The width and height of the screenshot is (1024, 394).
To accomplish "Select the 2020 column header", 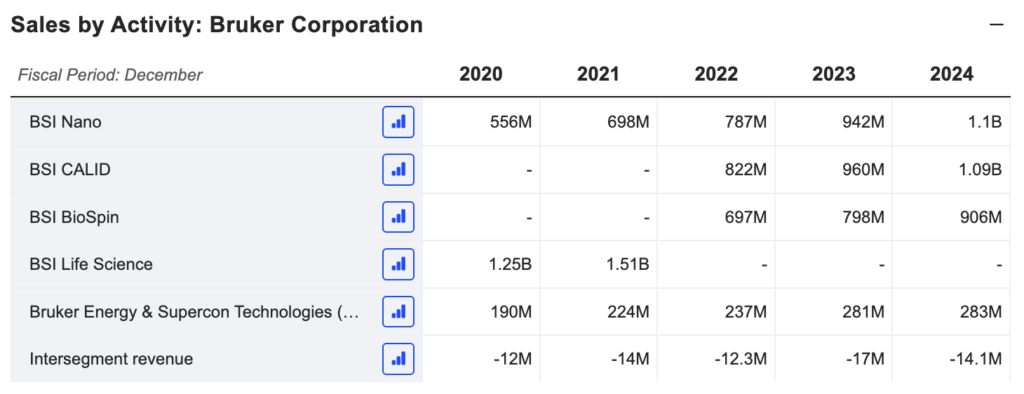I will 481,74.
